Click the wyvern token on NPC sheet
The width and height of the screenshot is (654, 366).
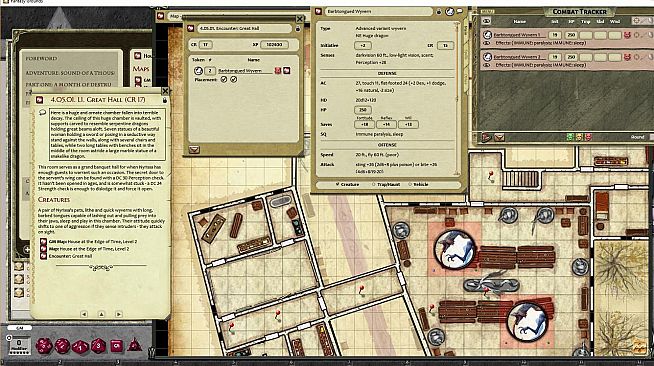[450, 12]
